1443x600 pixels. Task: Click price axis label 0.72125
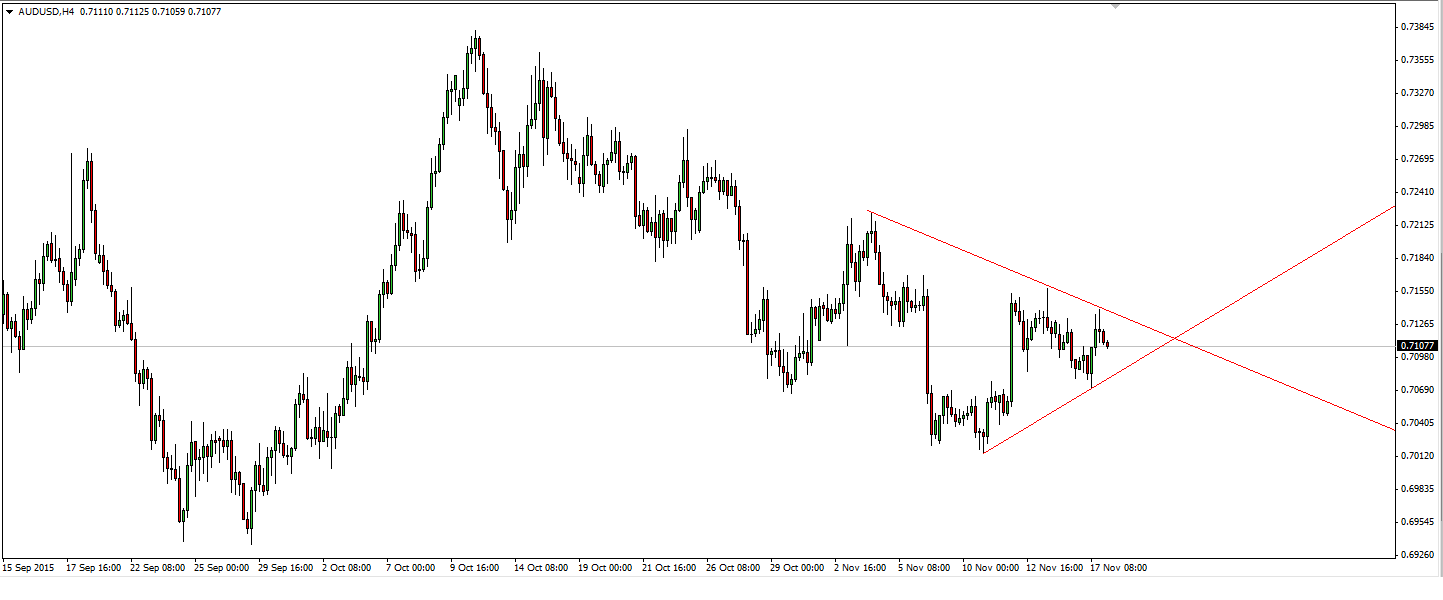click(x=1418, y=224)
